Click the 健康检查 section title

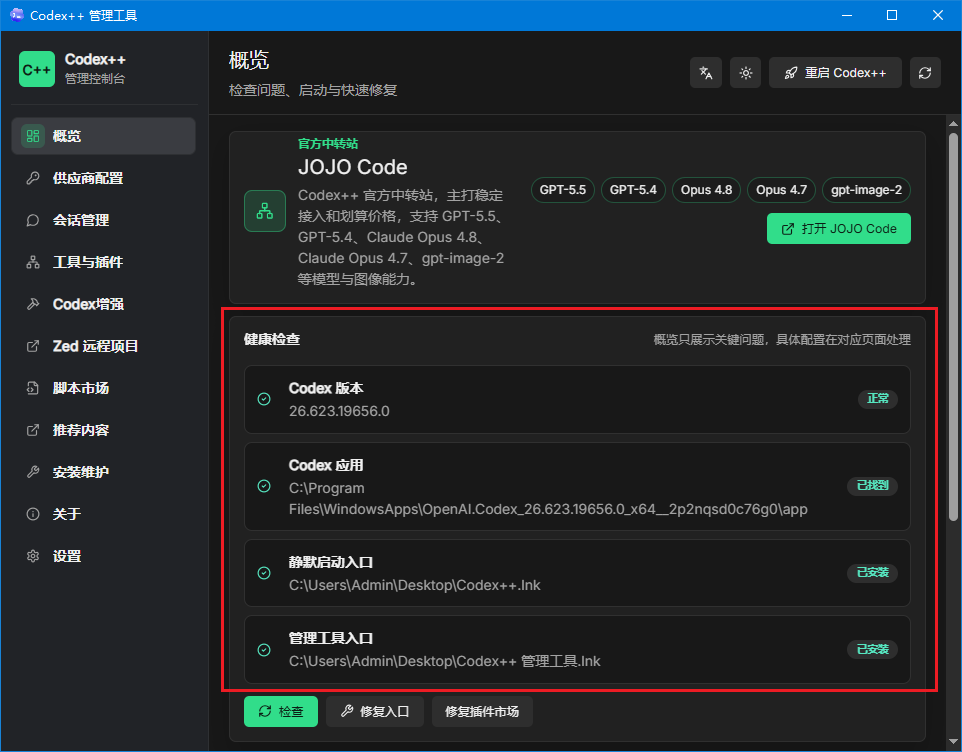tap(272, 339)
